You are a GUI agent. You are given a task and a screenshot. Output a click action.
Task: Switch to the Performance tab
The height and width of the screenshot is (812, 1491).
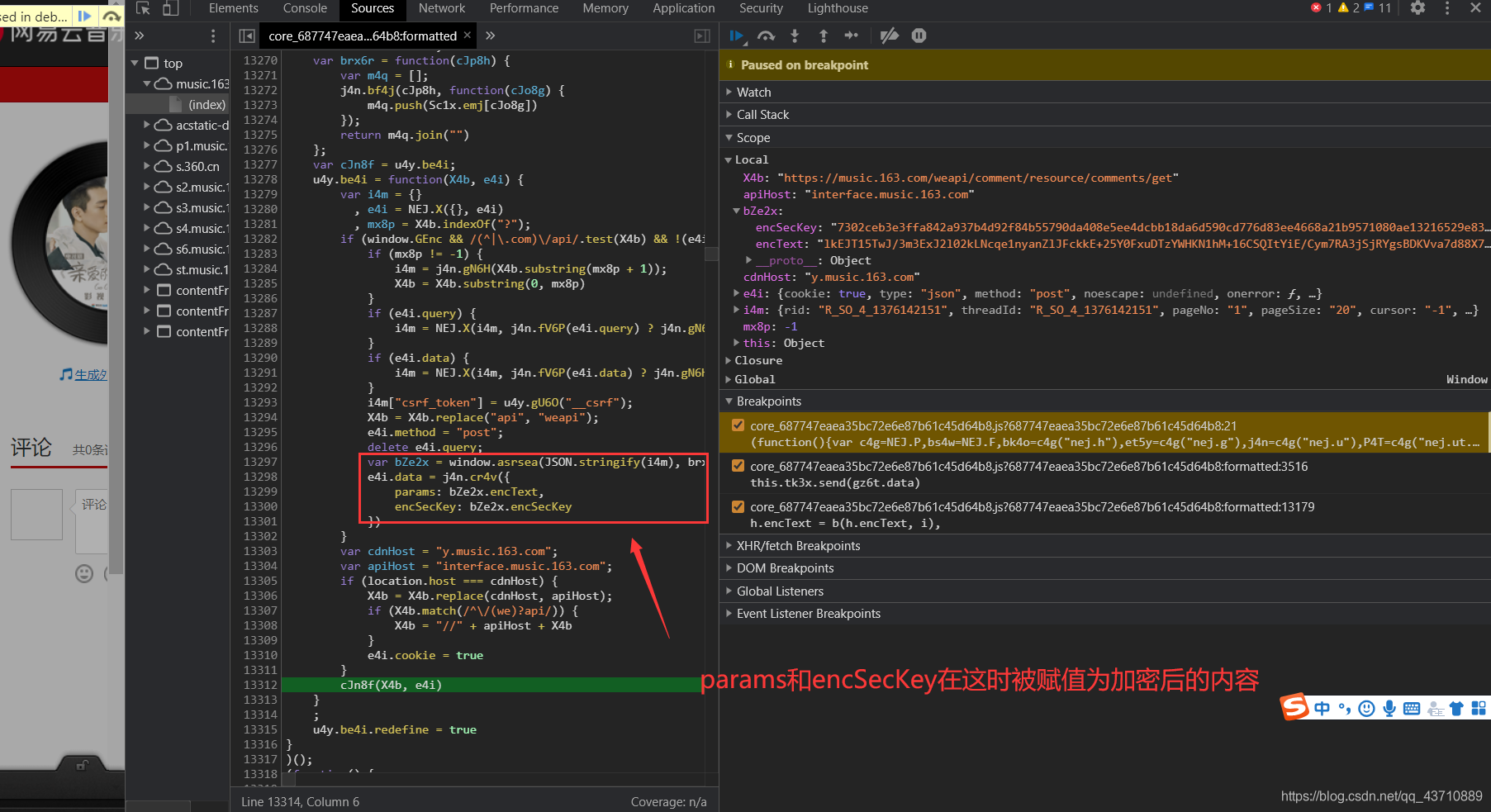[x=524, y=8]
